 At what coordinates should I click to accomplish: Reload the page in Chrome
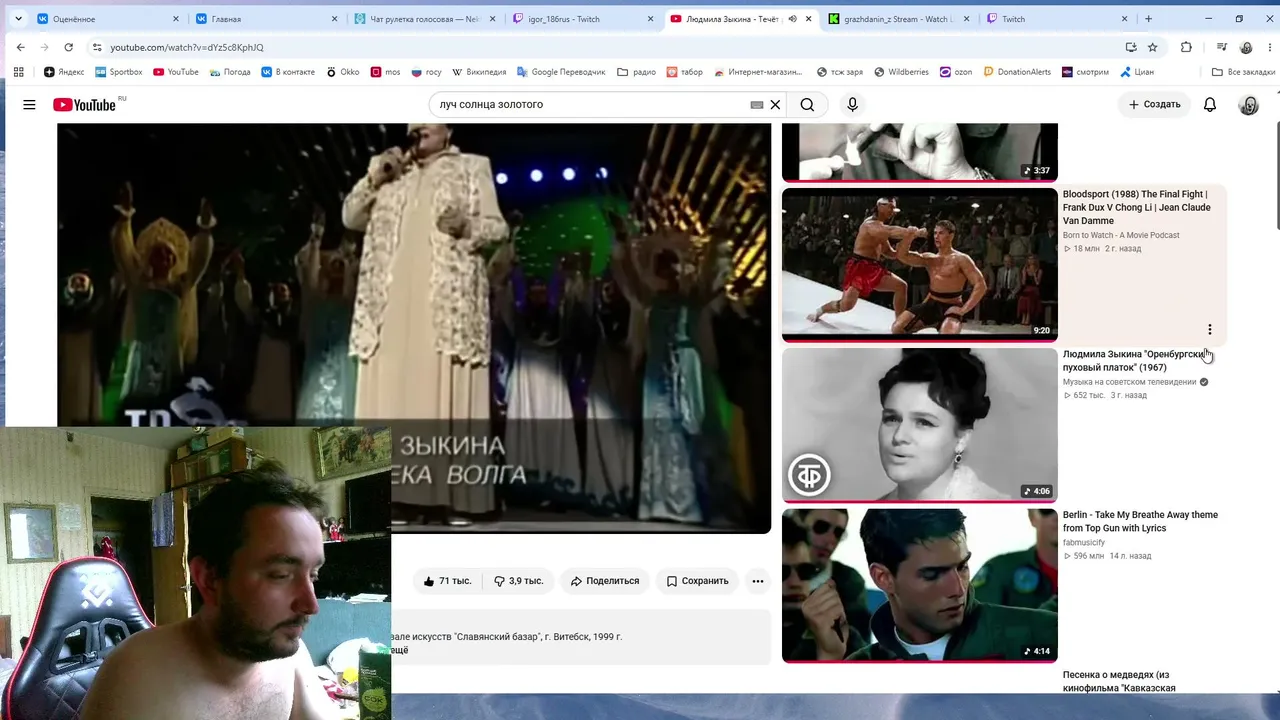tap(68, 47)
